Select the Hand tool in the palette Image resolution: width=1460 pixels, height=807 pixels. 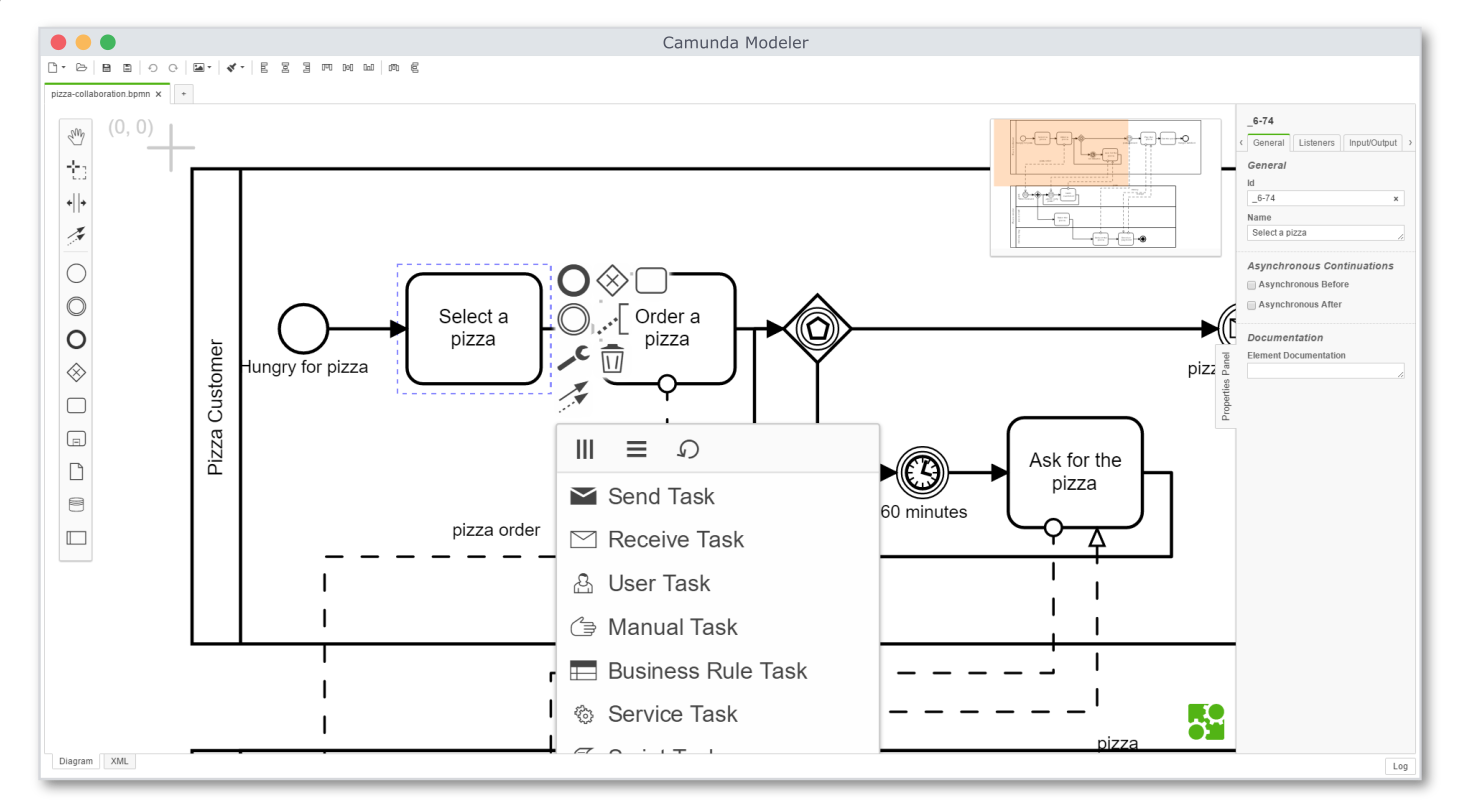75,135
